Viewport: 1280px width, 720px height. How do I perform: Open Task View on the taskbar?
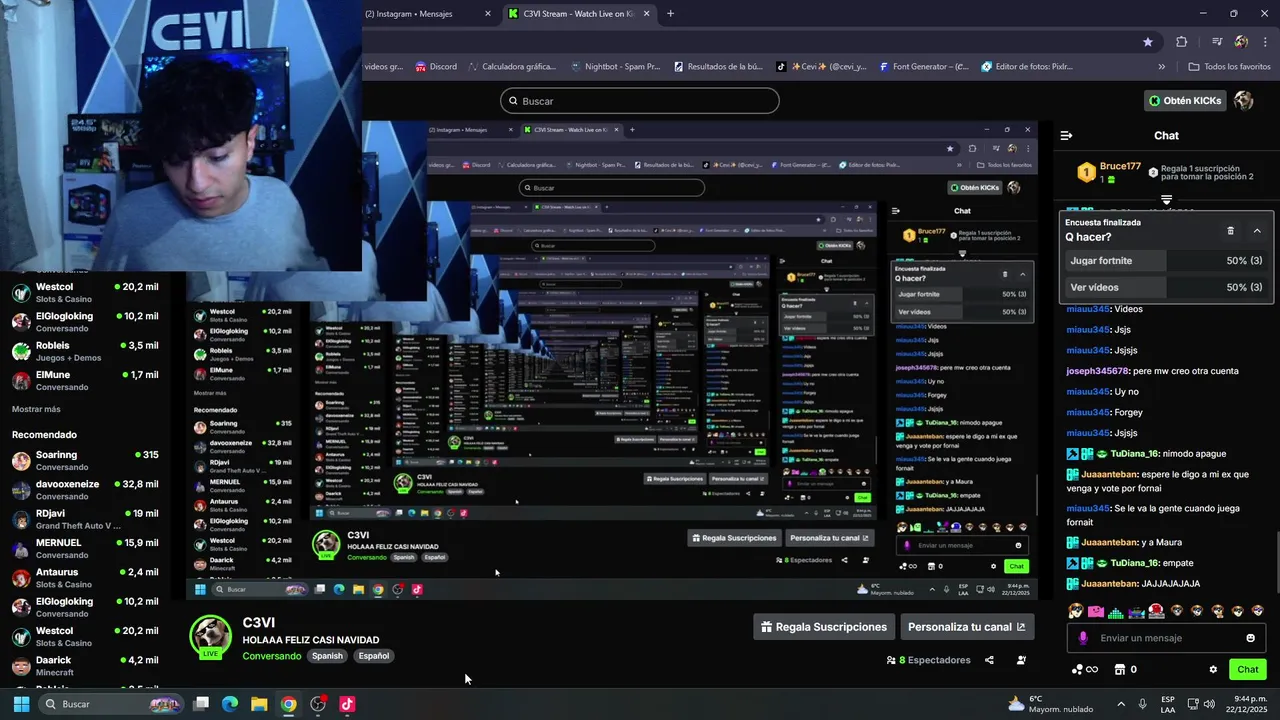click(201, 704)
